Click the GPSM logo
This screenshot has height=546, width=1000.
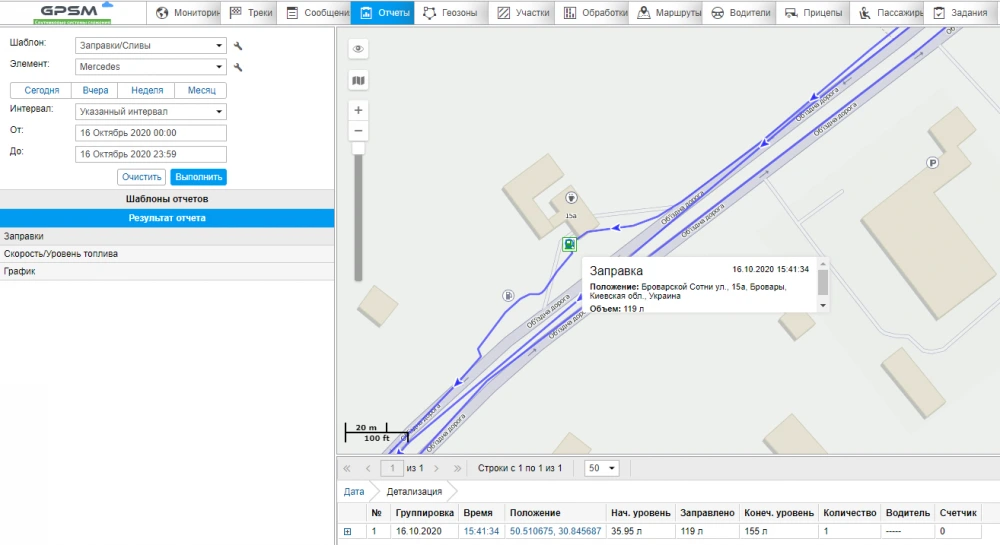click(x=73, y=13)
